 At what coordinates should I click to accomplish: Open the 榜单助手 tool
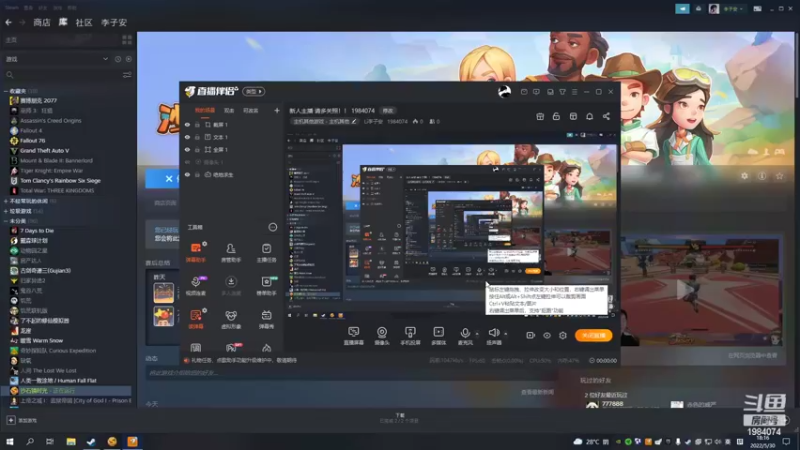pyautogui.click(x=266, y=286)
